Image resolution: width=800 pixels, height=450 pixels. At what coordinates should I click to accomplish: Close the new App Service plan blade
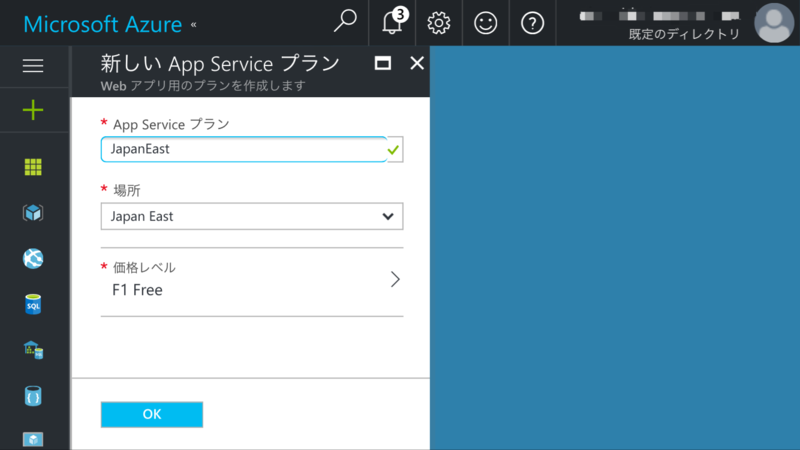pos(417,63)
